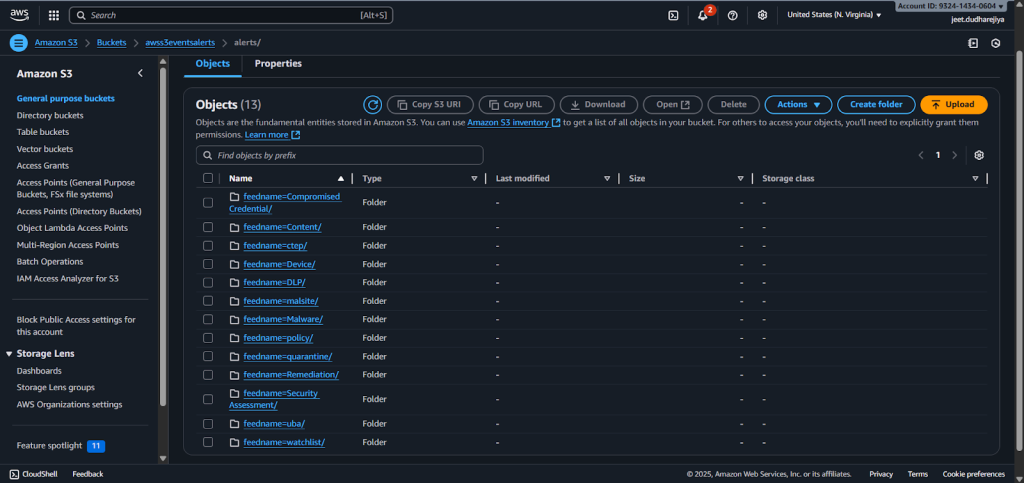Toggle the hamburger navigation menu icon
The width and height of the screenshot is (1024, 483).
(18, 43)
